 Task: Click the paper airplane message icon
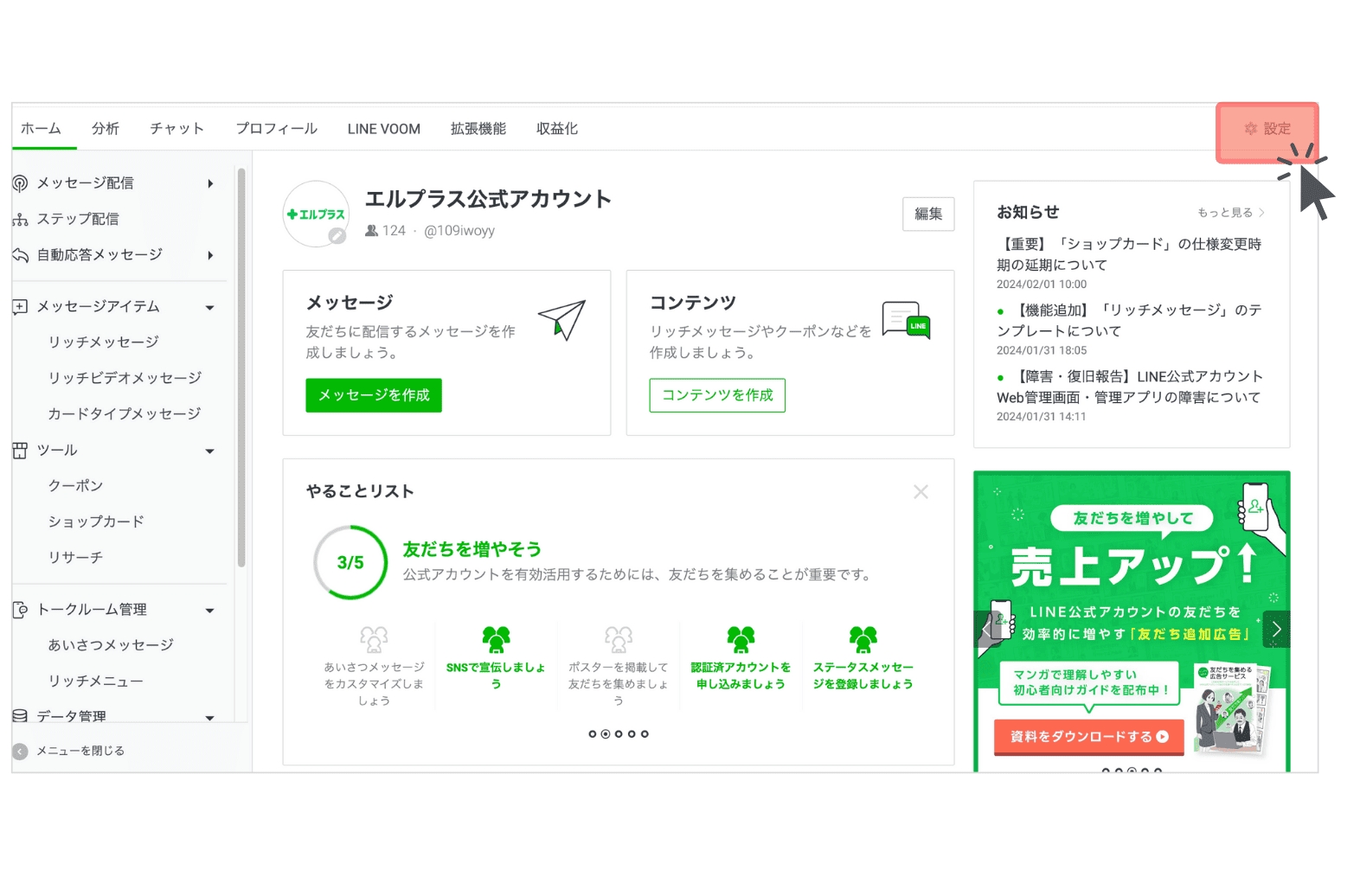click(x=562, y=320)
